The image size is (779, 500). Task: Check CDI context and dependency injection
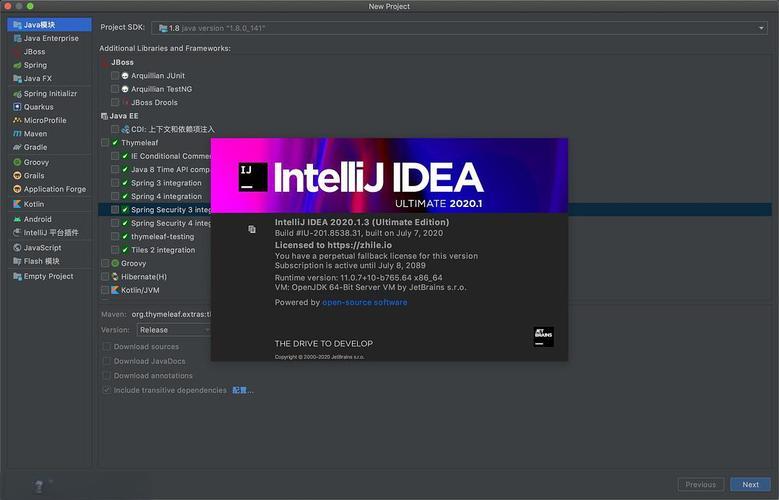(x=115, y=129)
